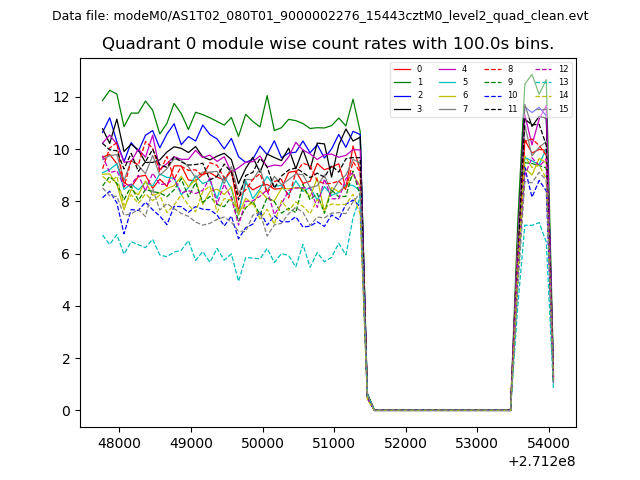Select legend entry 1 with green line

coord(402,82)
